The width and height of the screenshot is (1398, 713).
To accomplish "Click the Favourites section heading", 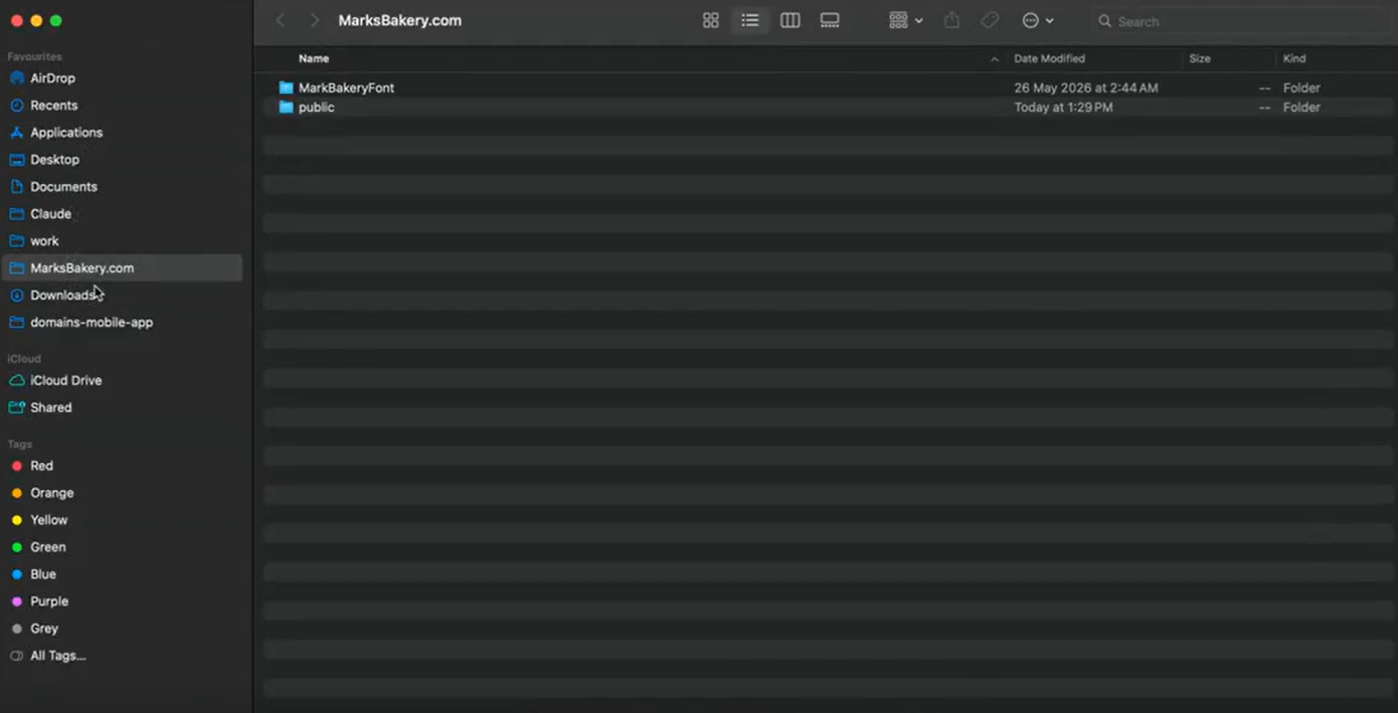I will tap(34, 57).
